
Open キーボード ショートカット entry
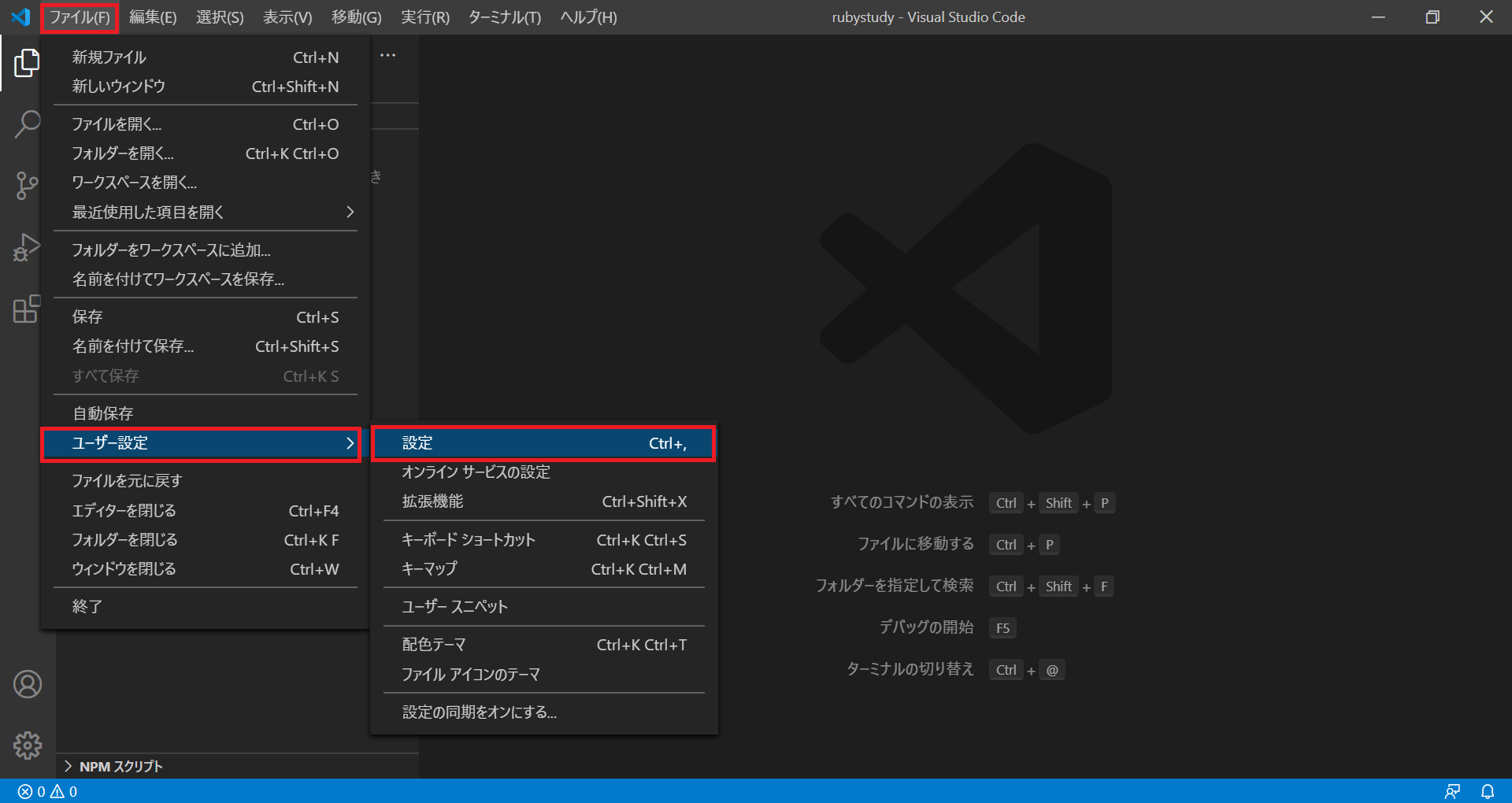(543, 540)
